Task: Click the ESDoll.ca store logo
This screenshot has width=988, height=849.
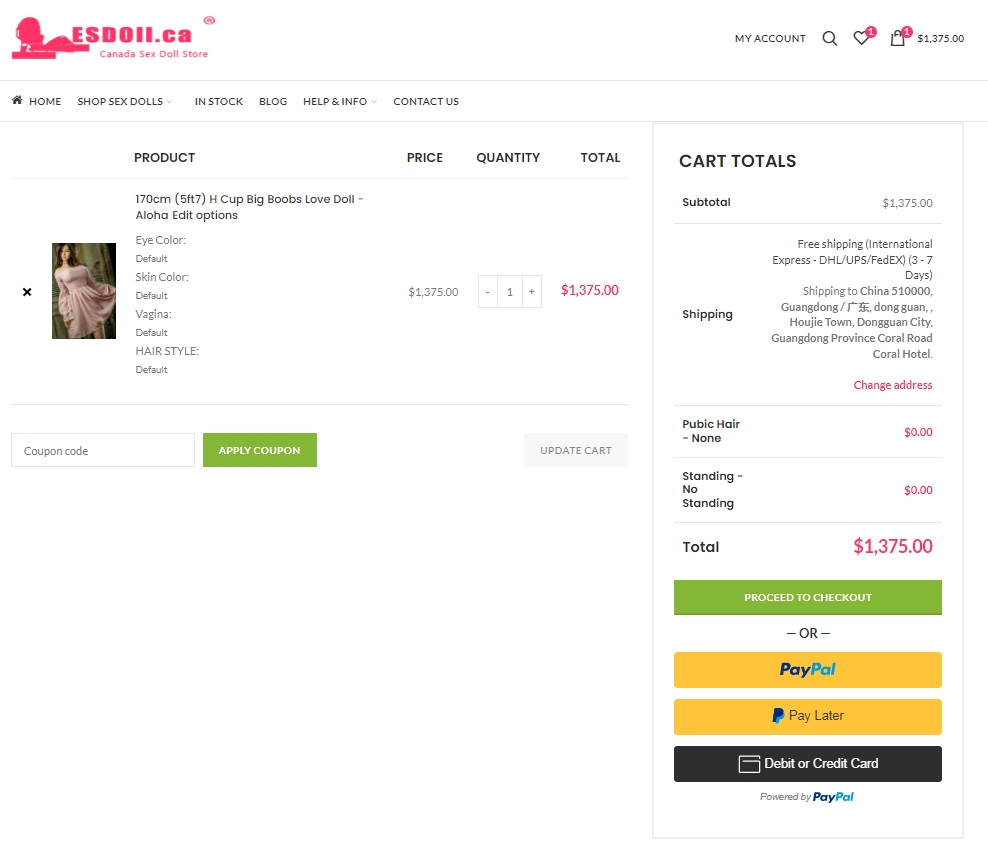Action: [112, 38]
